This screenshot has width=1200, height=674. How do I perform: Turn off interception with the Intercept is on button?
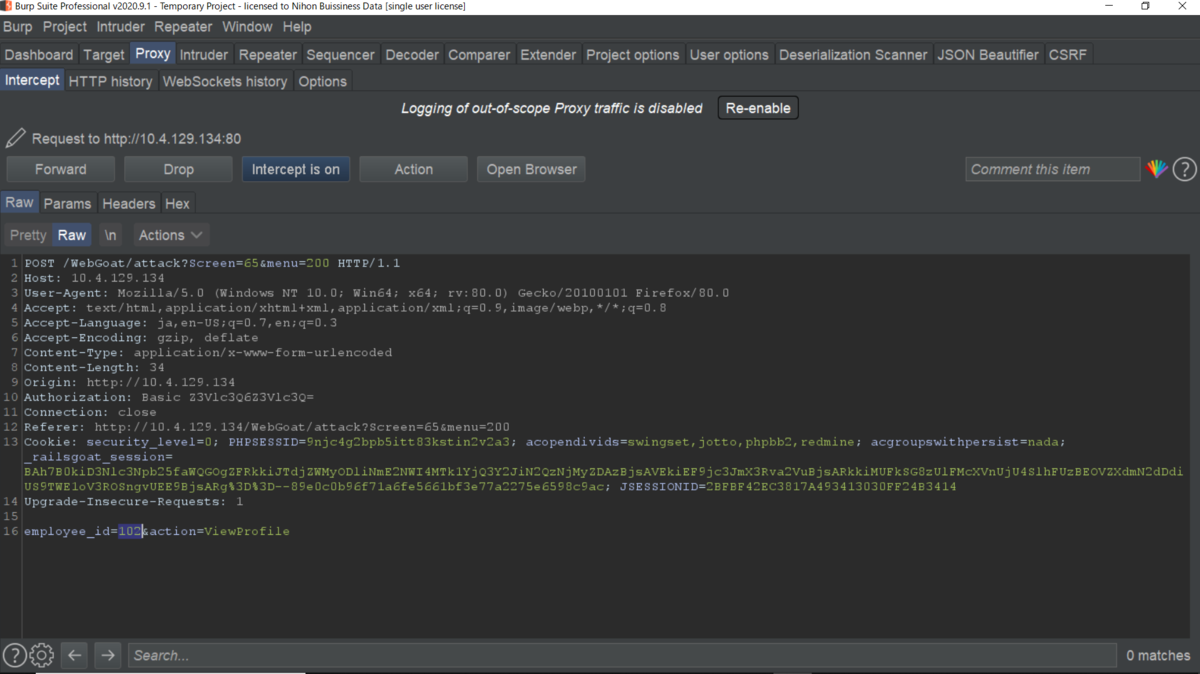click(295, 168)
